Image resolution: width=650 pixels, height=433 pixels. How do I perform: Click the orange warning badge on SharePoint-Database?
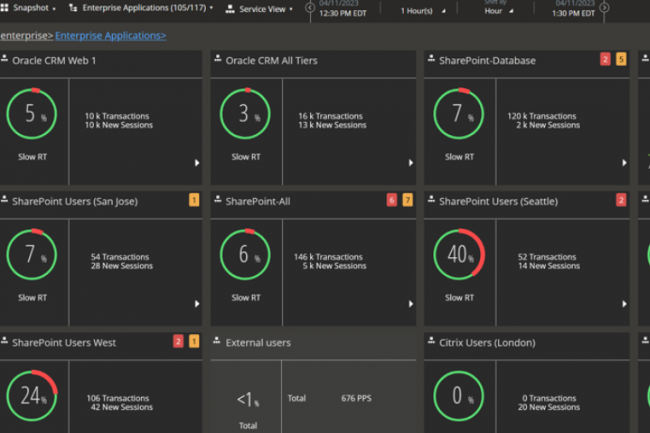tap(621, 60)
